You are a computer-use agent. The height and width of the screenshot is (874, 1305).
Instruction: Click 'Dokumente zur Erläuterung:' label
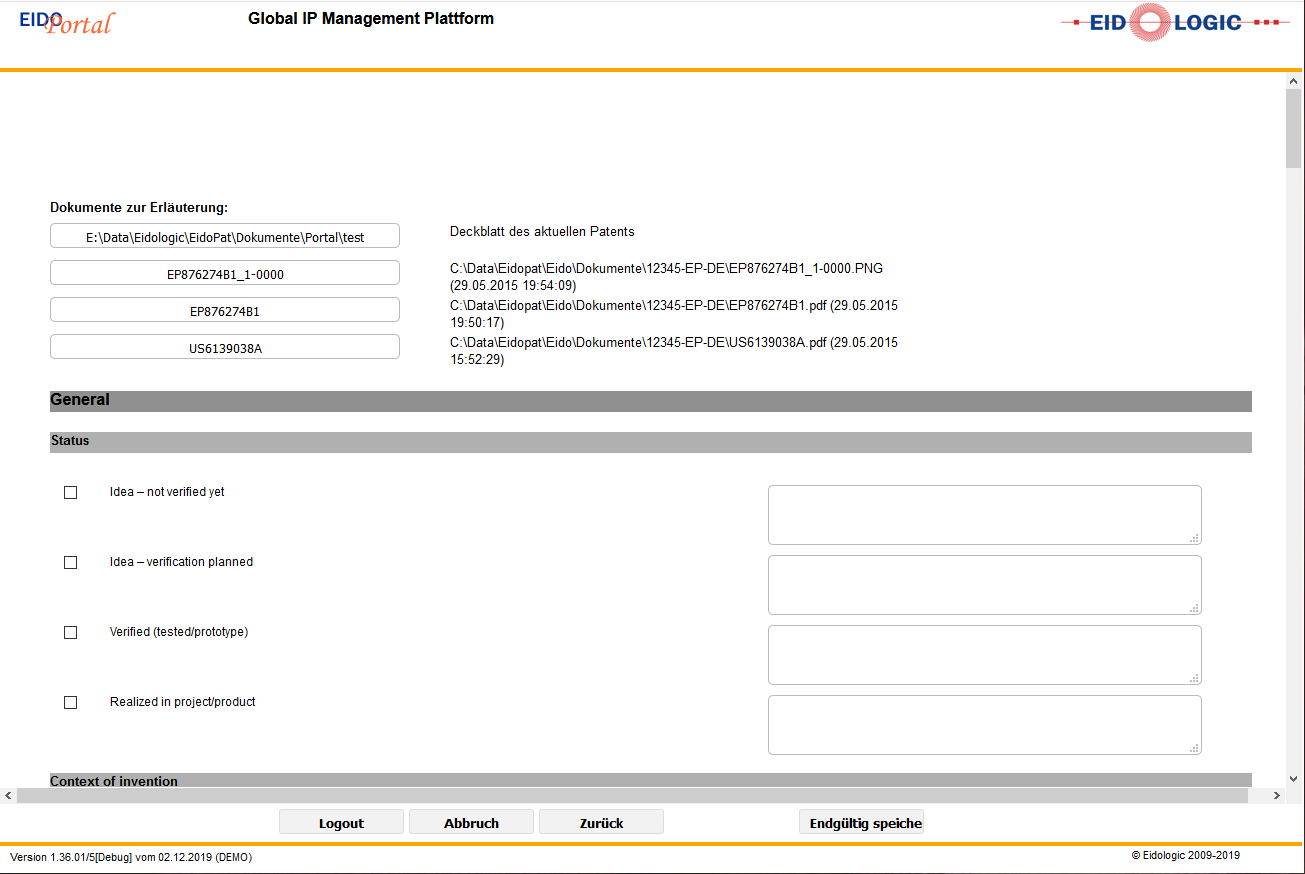pyautogui.click(x=139, y=208)
